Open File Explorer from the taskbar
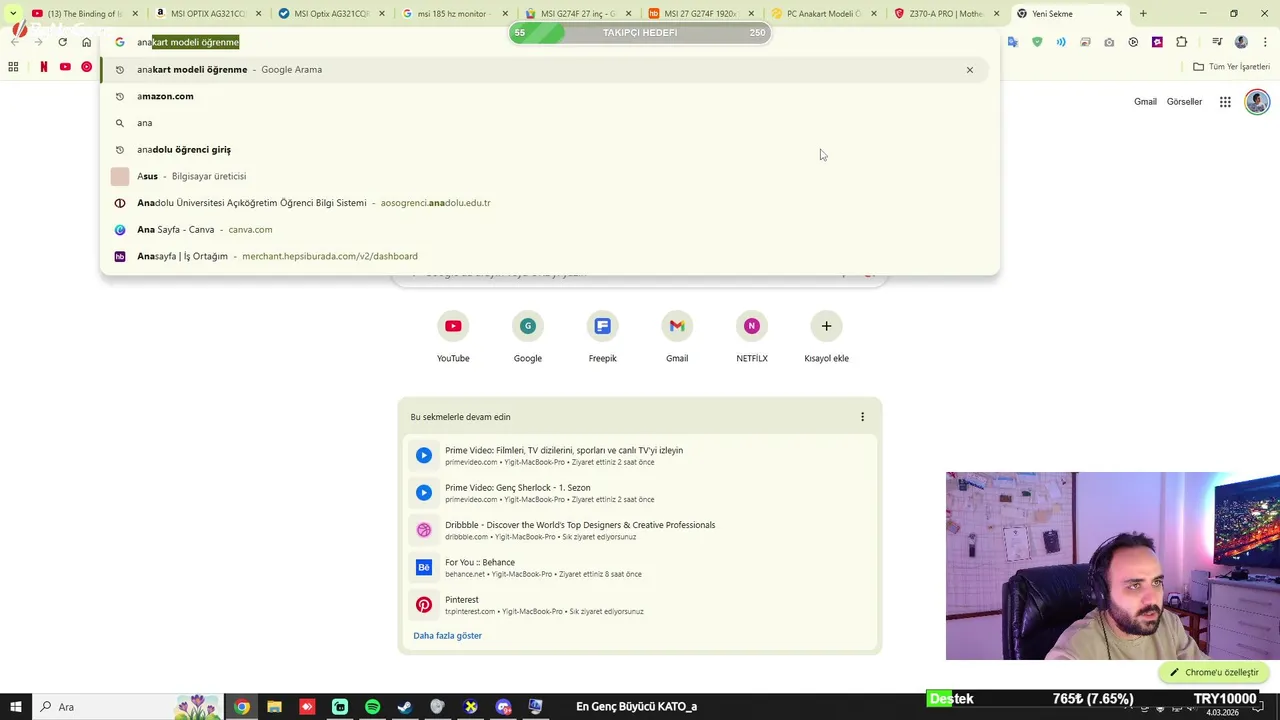This screenshot has height=720, width=1280. click(274, 707)
